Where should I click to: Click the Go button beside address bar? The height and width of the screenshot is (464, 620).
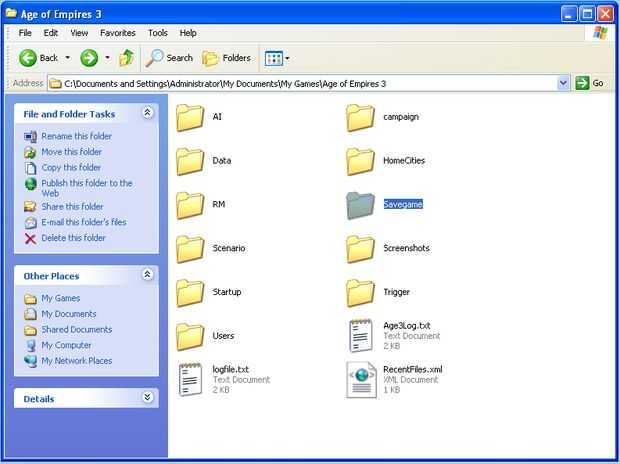tap(589, 83)
